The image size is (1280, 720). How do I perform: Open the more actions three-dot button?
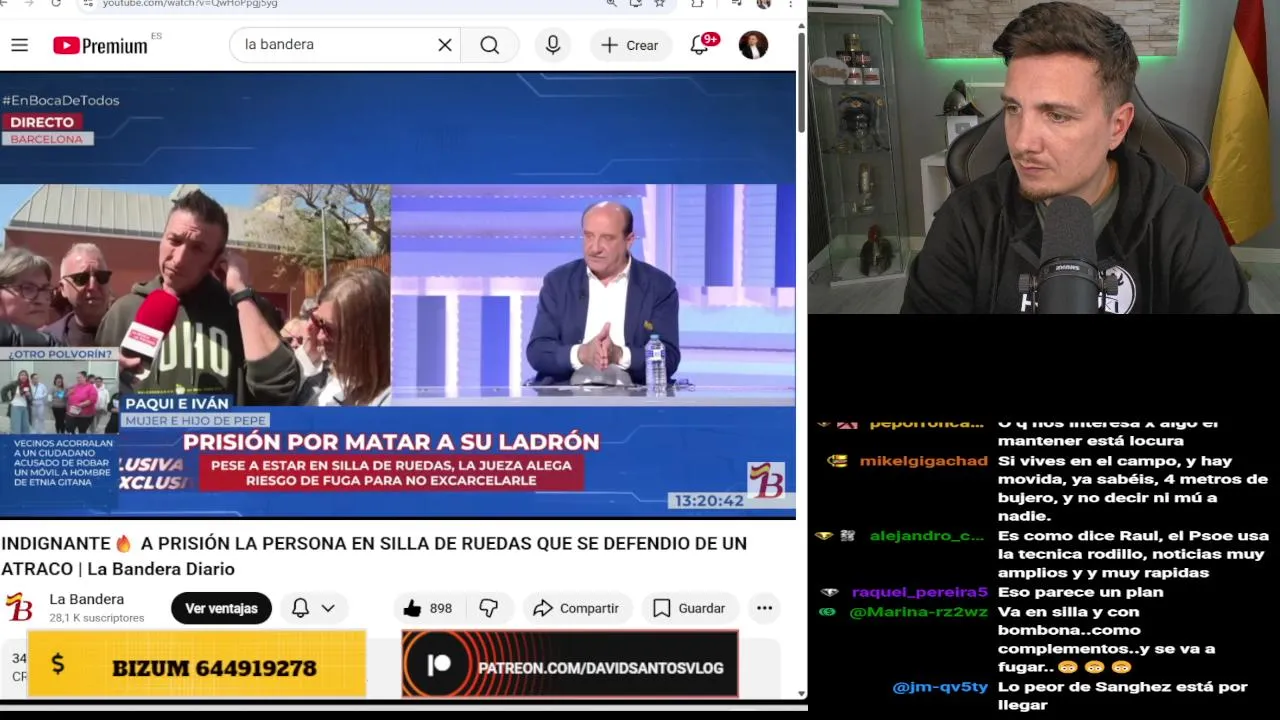point(764,608)
